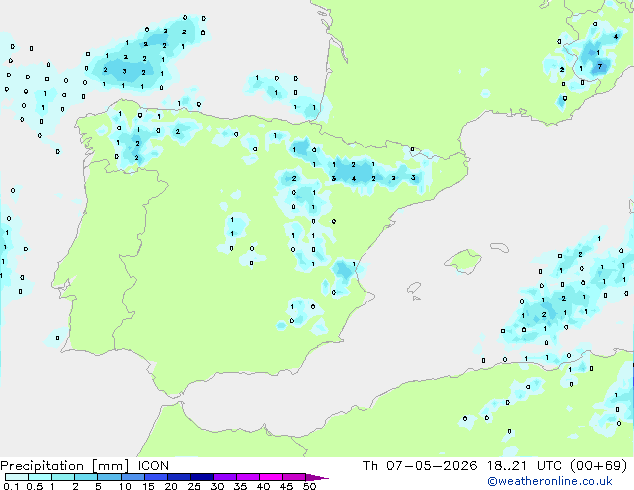
Task: Choose the 10–15 mm legend color swatch
Action: 132,477
